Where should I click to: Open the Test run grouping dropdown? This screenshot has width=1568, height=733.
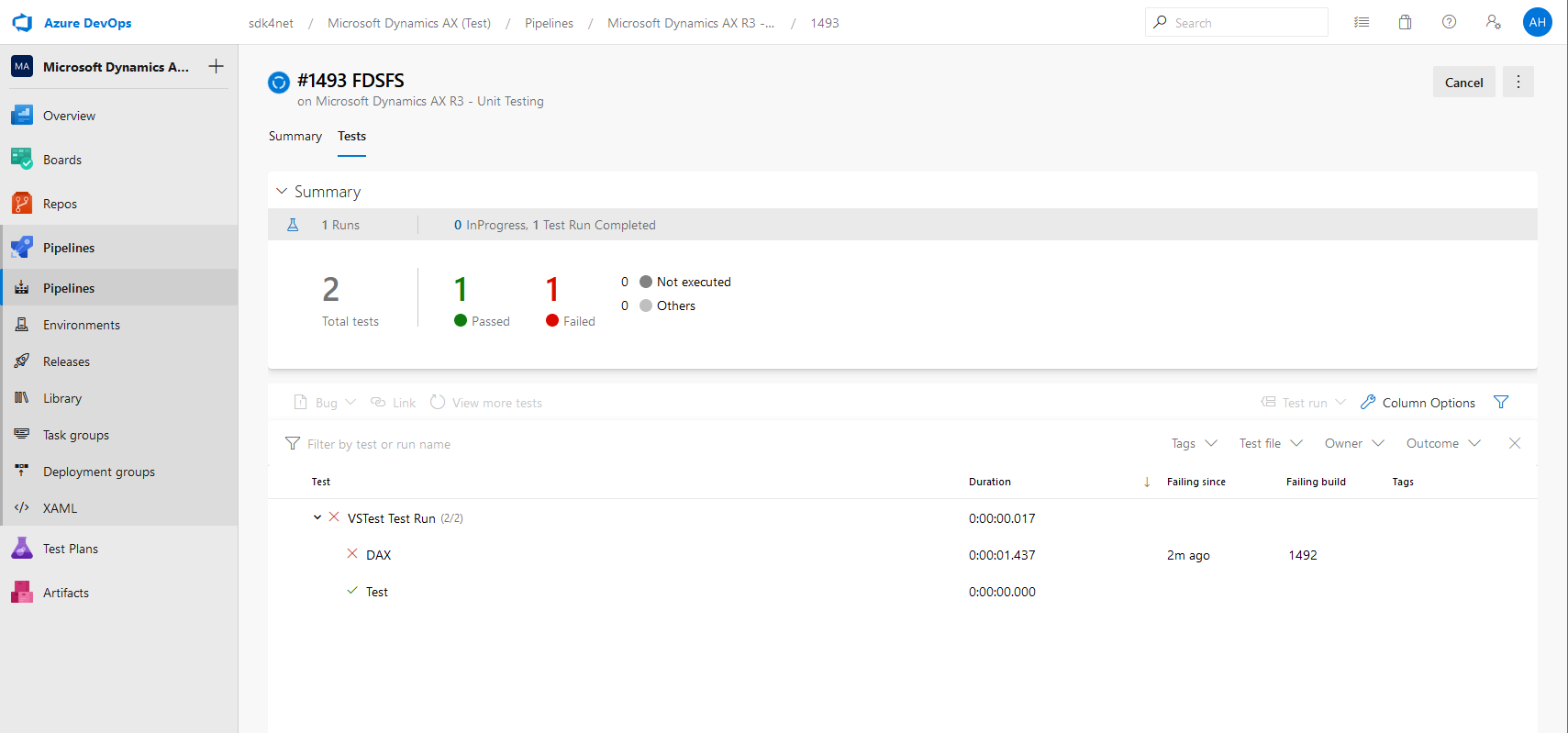pos(1303,403)
